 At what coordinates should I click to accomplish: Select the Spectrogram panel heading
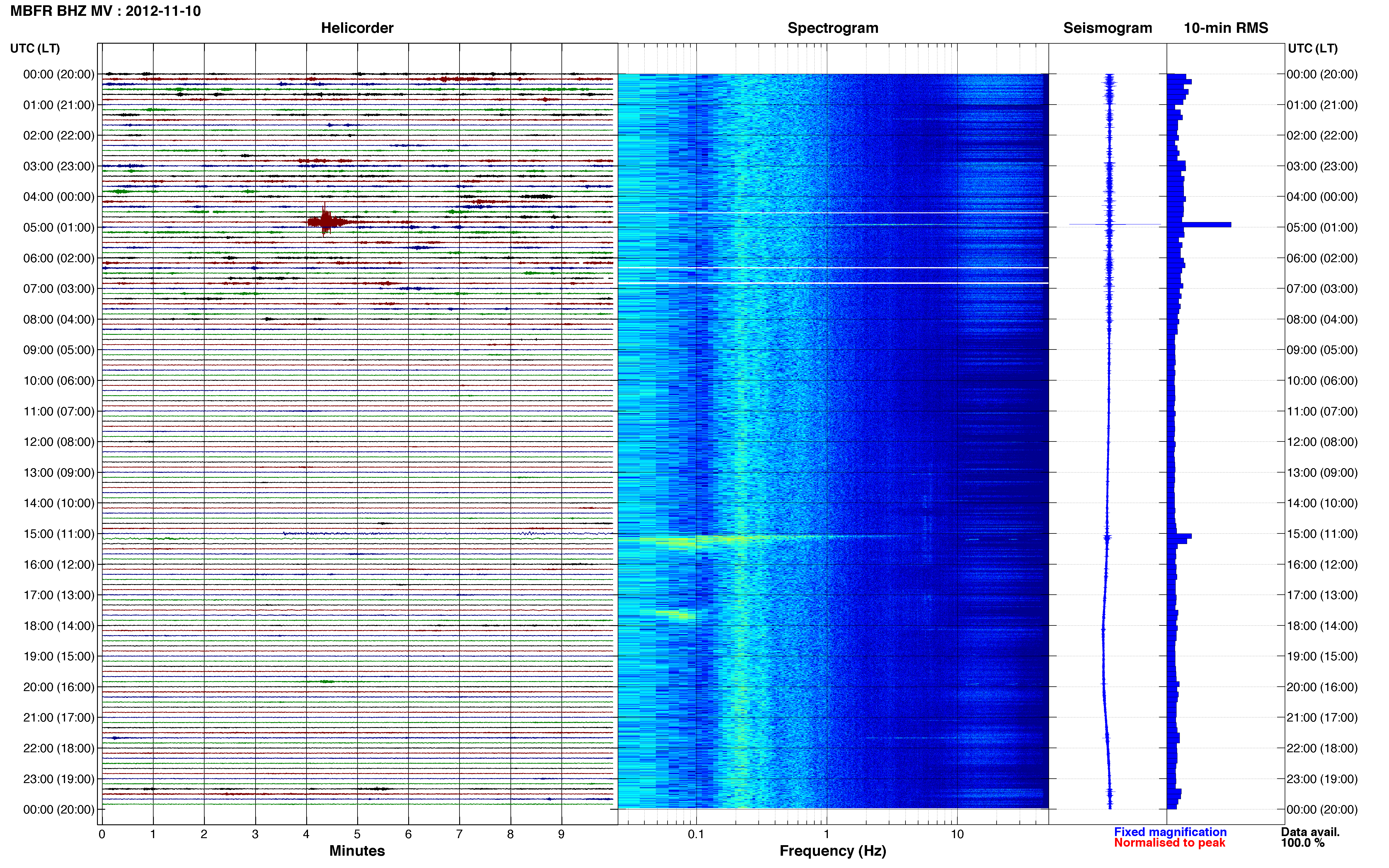click(x=833, y=28)
